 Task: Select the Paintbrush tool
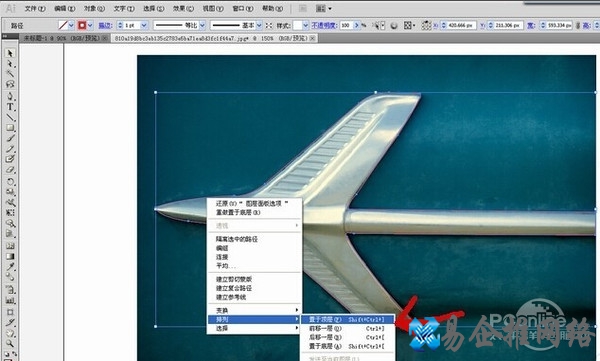pyautogui.click(x=10, y=138)
